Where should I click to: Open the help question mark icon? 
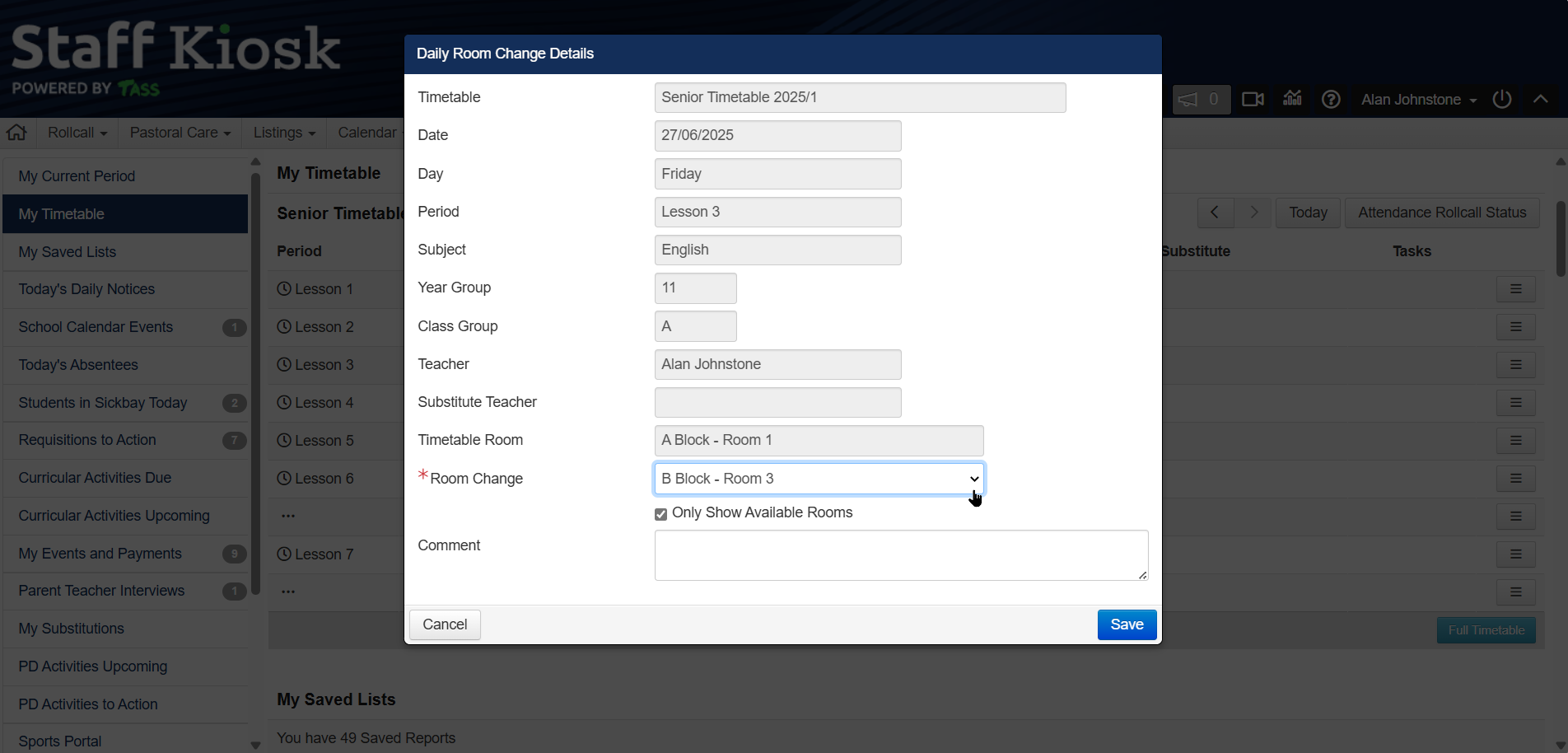point(1331,100)
